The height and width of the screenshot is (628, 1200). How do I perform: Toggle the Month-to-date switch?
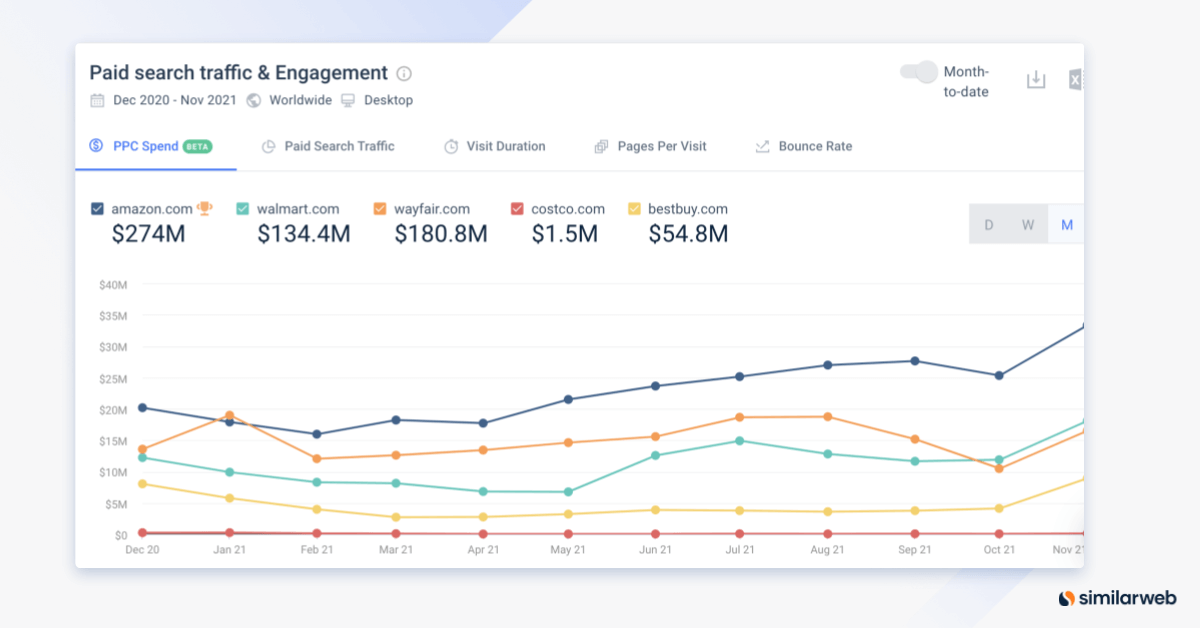[x=918, y=73]
